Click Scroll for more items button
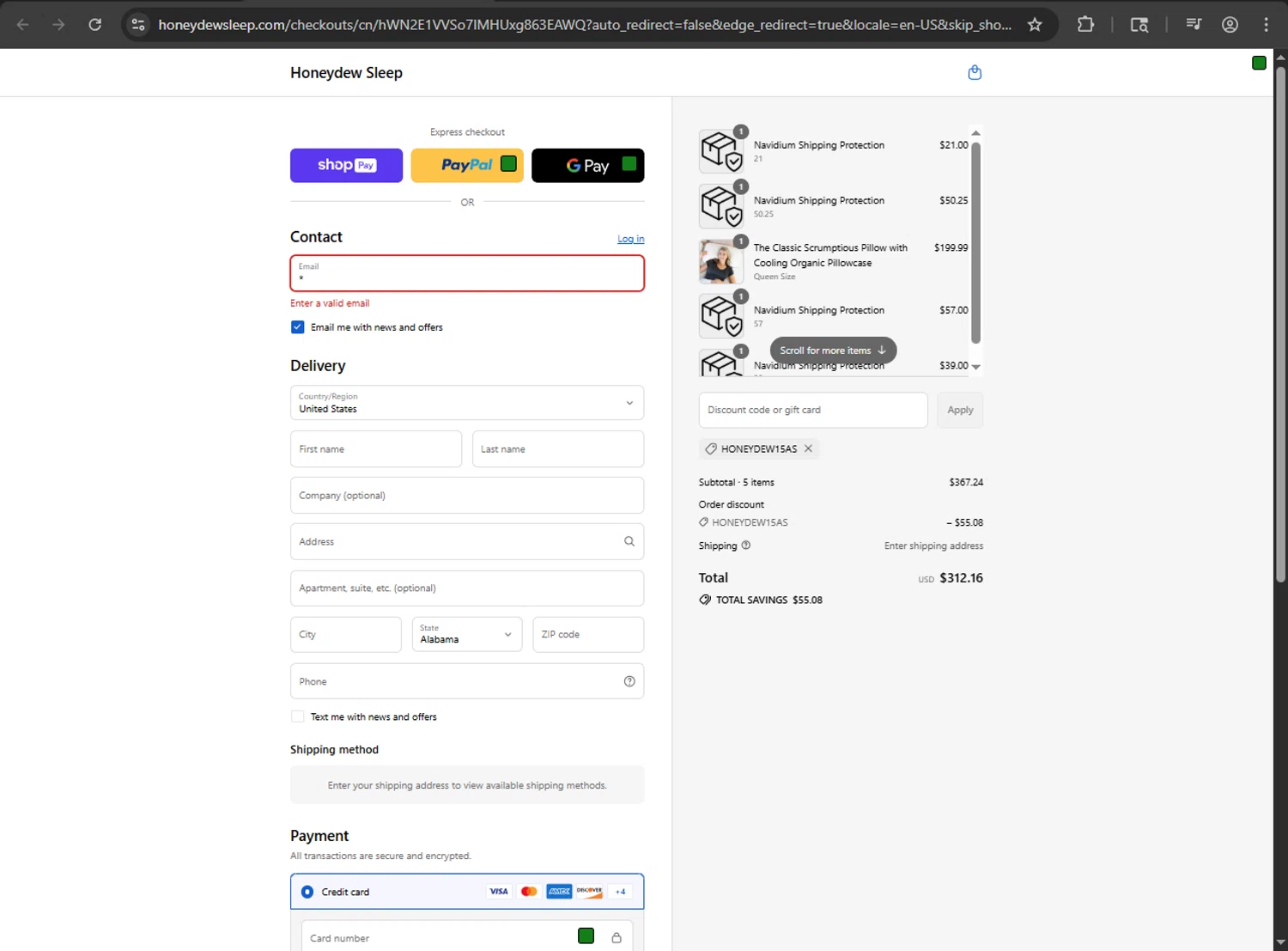The image size is (1288, 951). 833,351
